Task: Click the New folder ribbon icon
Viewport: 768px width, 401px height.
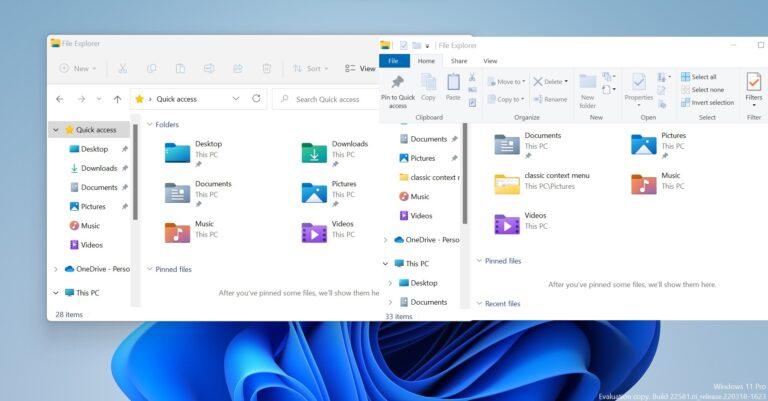Action: point(587,90)
